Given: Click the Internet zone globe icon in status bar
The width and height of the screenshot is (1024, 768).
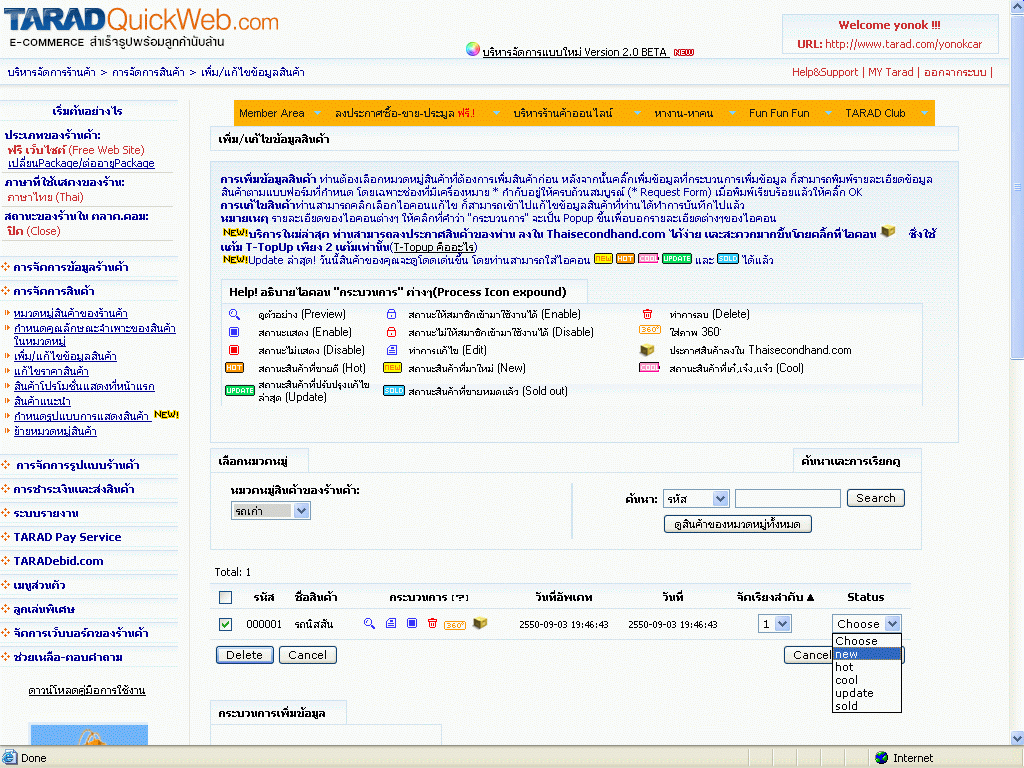Looking at the screenshot, I should pos(881,758).
